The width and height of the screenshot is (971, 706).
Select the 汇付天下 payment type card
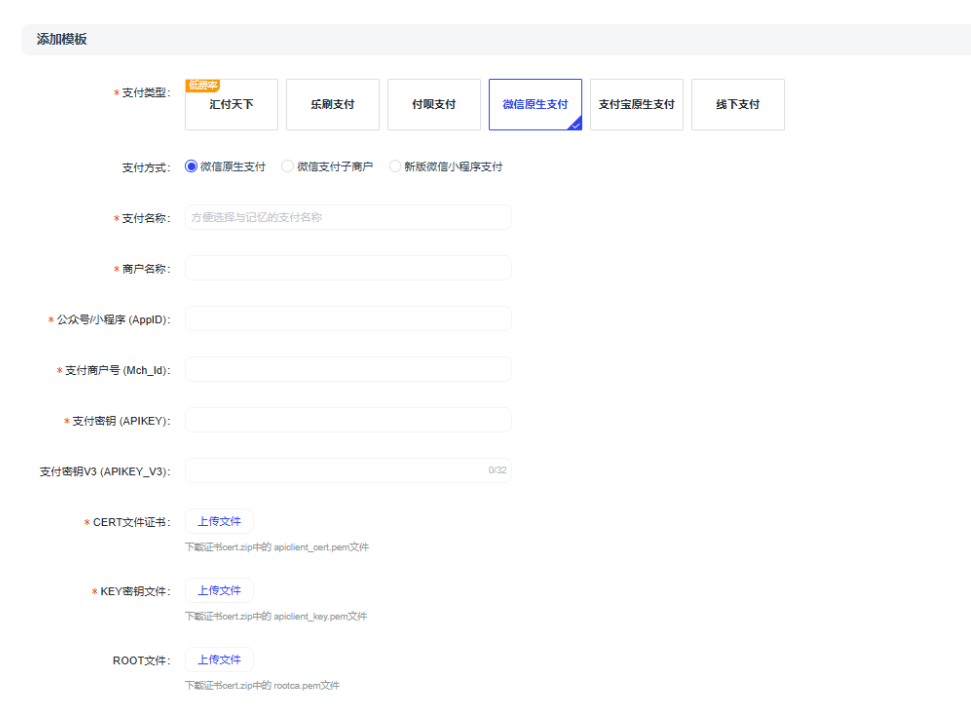pyautogui.click(x=231, y=105)
